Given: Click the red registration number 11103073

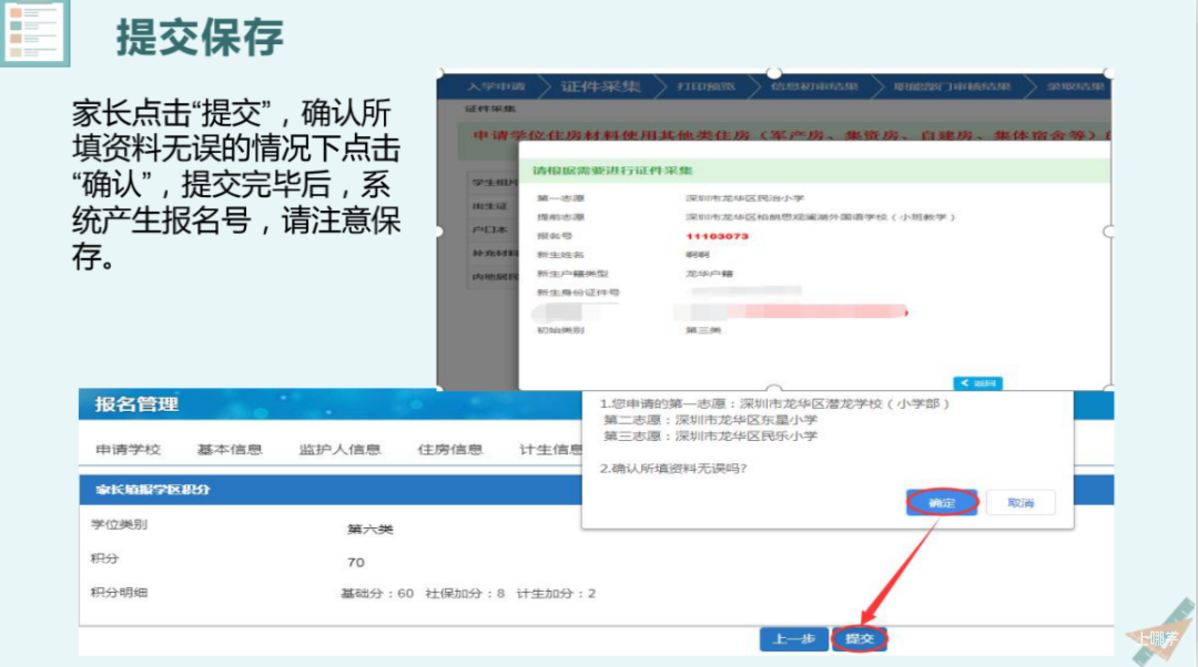Looking at the screenshot, I should [717, 236].
